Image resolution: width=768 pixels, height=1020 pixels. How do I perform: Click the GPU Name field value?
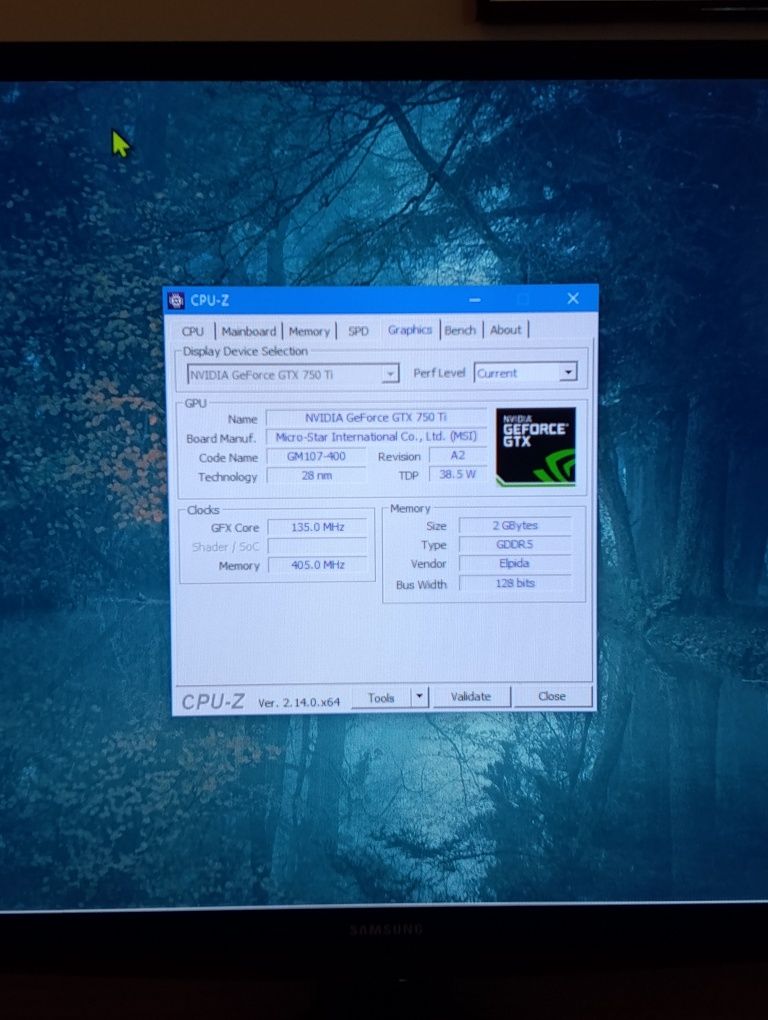pos(376,418)
